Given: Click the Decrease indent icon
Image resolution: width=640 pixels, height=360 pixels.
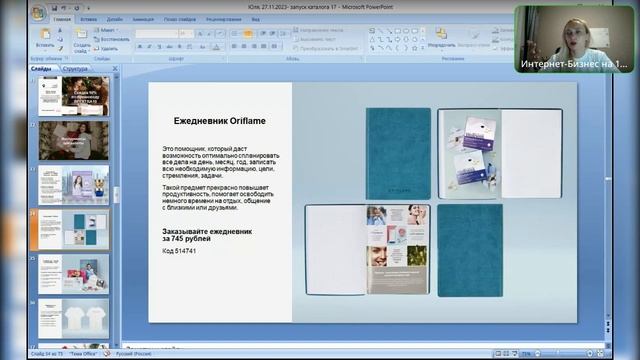Looking at the screenshot, I should 263,34.
